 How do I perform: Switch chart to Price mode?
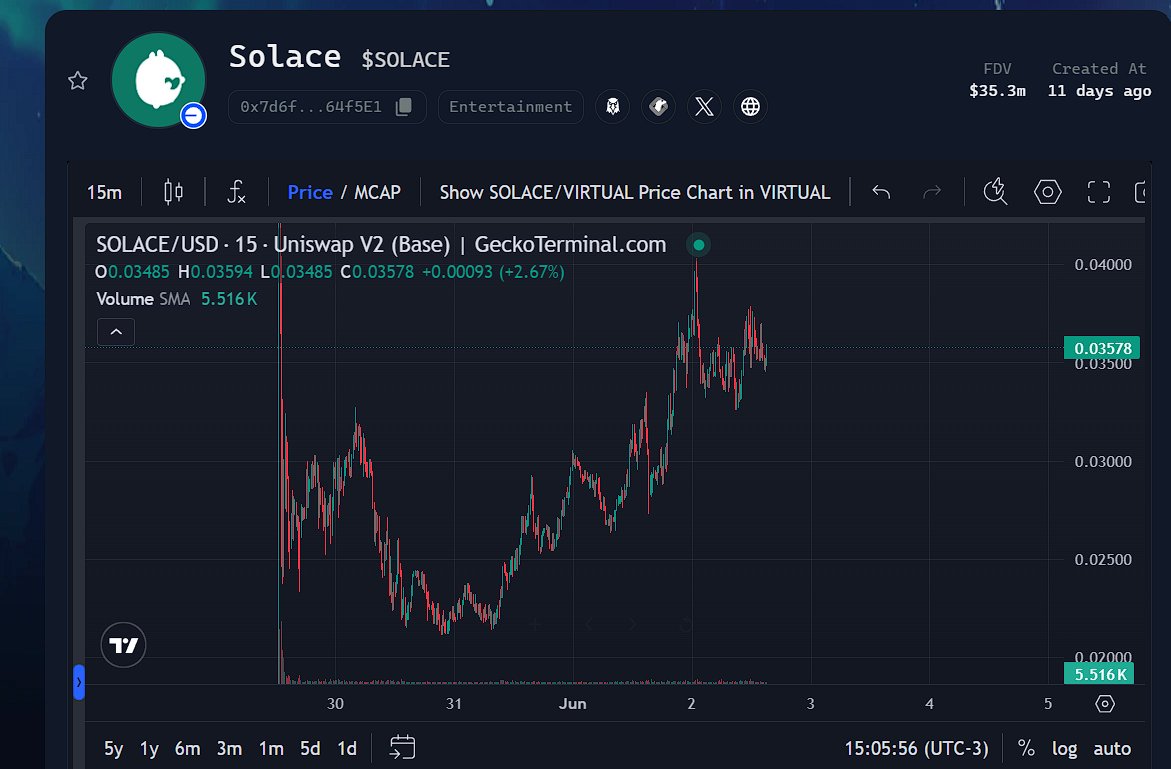(x=310, y=193)
